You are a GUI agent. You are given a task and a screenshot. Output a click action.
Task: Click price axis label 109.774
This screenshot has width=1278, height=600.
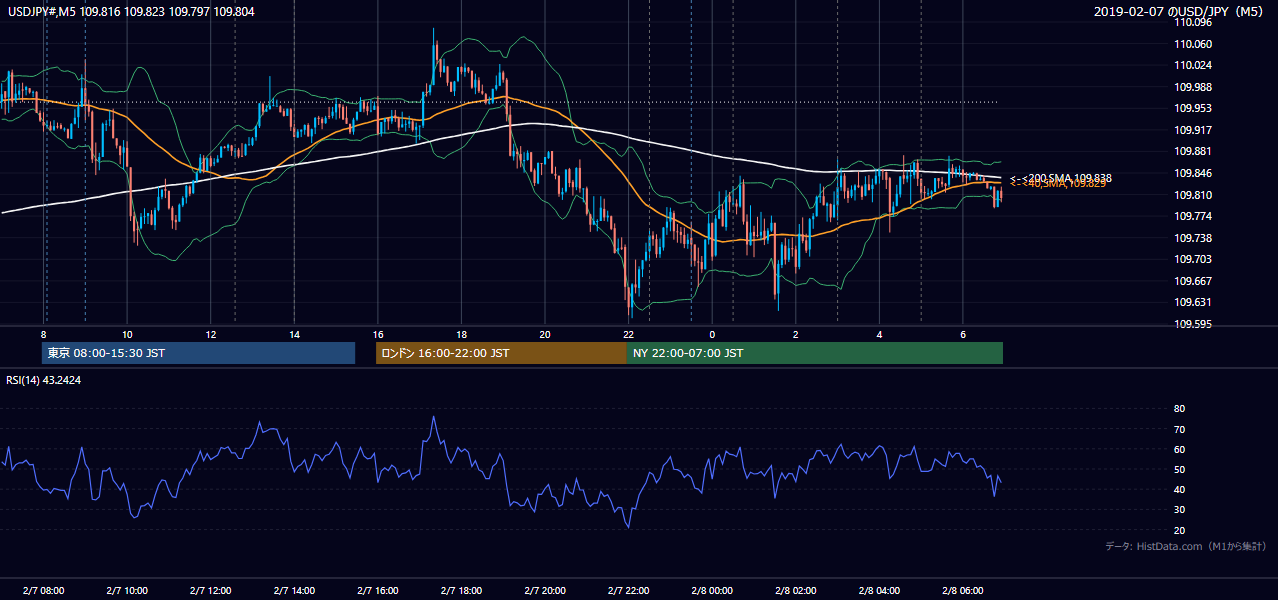[1194, 216]
